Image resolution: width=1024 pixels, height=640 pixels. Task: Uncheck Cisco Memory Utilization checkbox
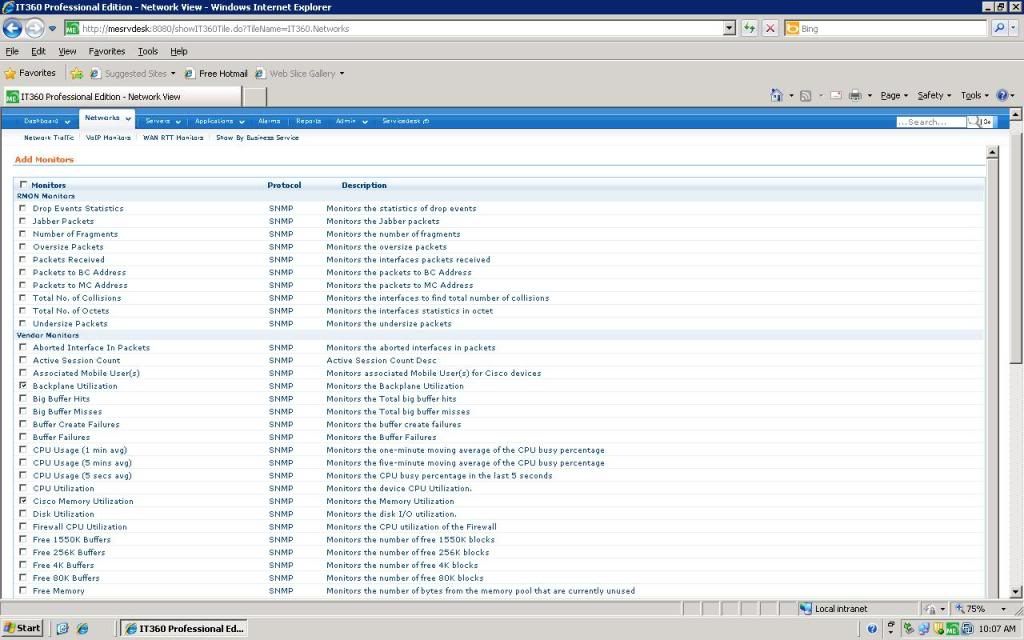pyautogui.click(x=23, y=500)
